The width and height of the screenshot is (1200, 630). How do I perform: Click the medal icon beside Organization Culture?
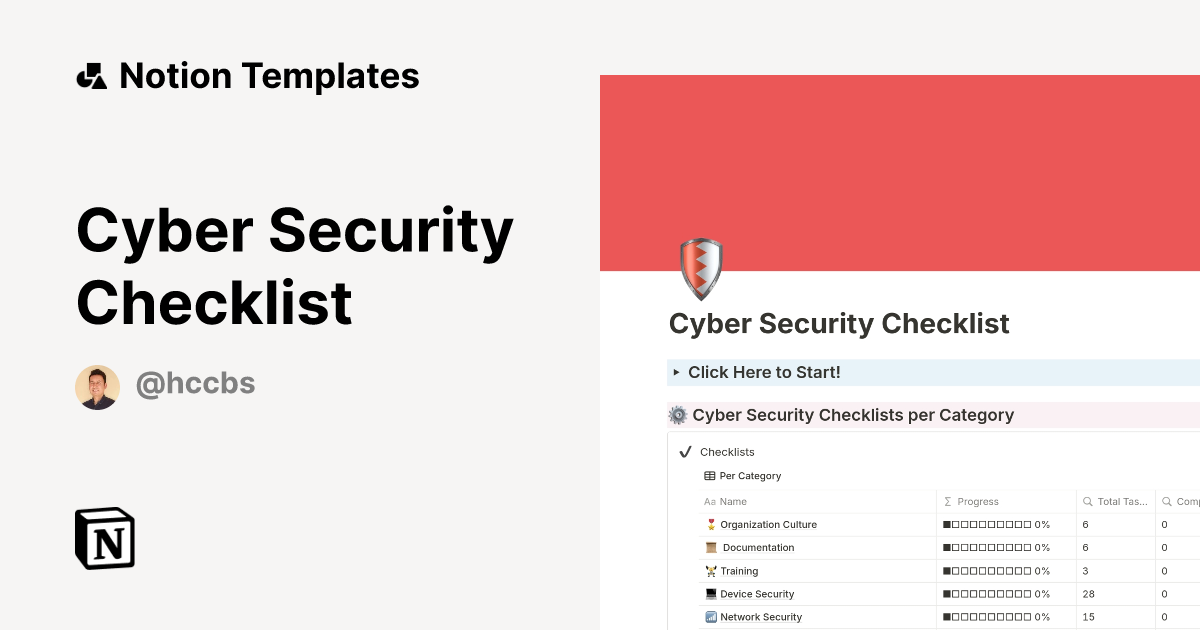709,524
